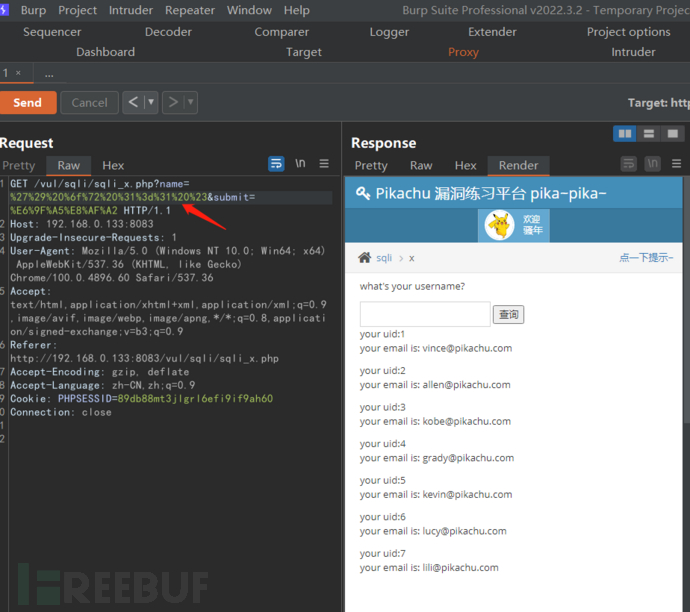
Task: Close Repeater tab 1
Action: click(18, 73)
